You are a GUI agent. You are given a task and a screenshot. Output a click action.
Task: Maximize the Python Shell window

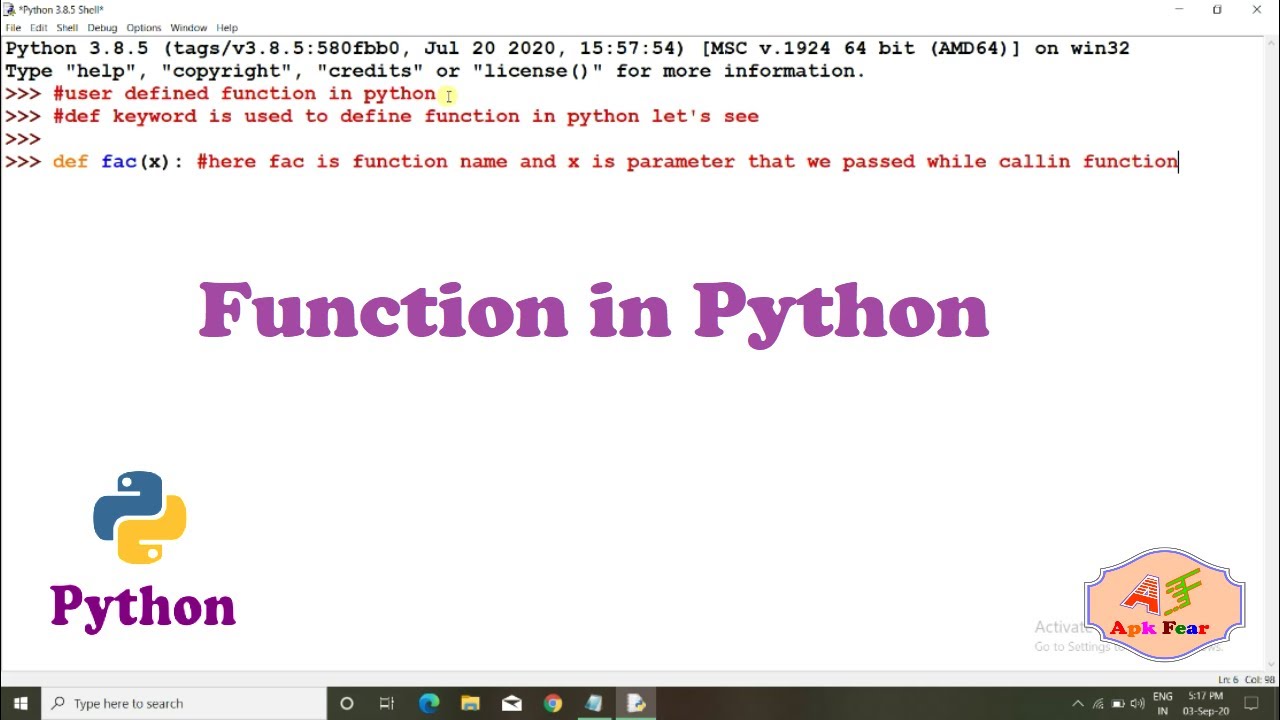point(1217,10)
